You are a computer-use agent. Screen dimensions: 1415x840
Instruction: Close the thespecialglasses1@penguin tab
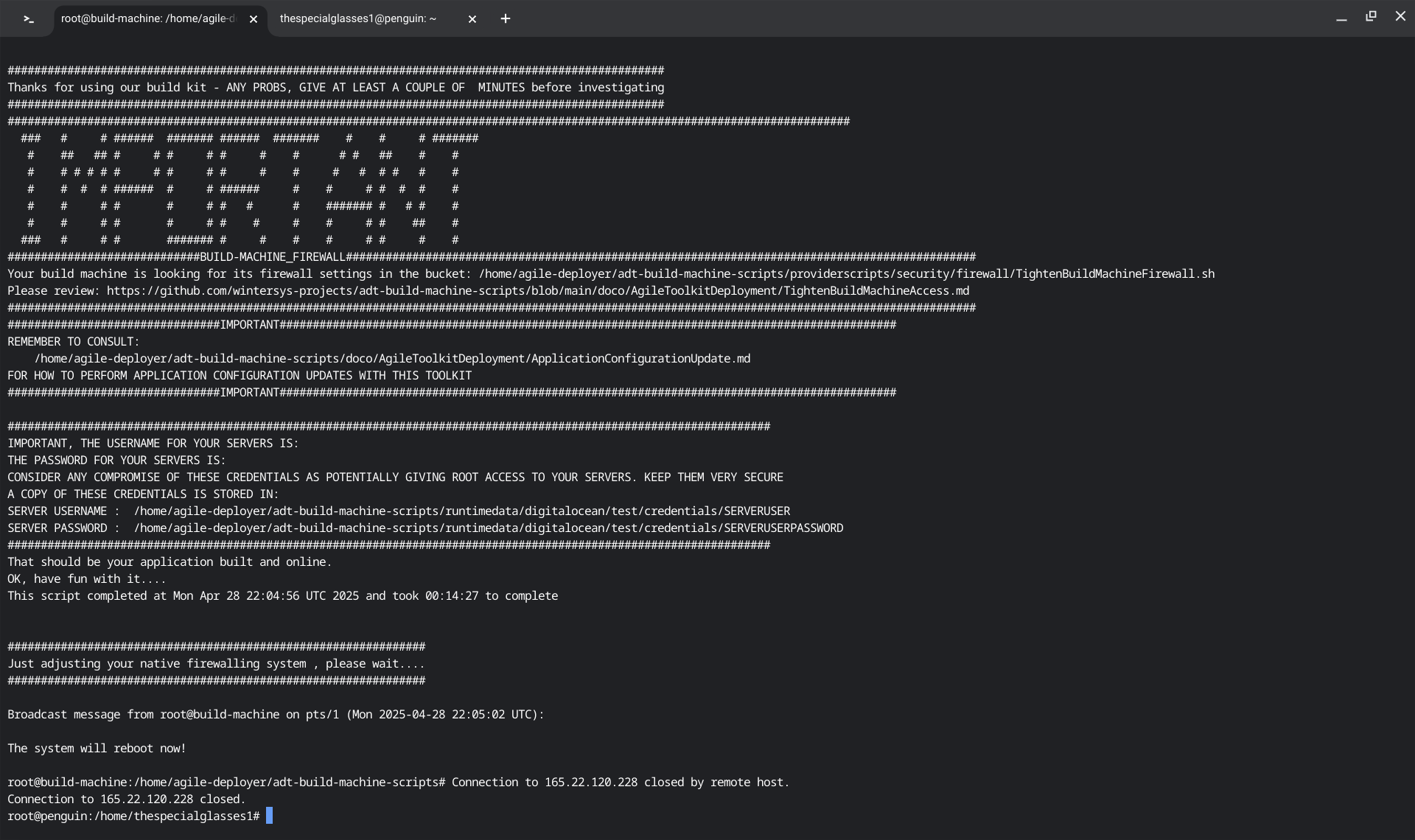[472, 19]
